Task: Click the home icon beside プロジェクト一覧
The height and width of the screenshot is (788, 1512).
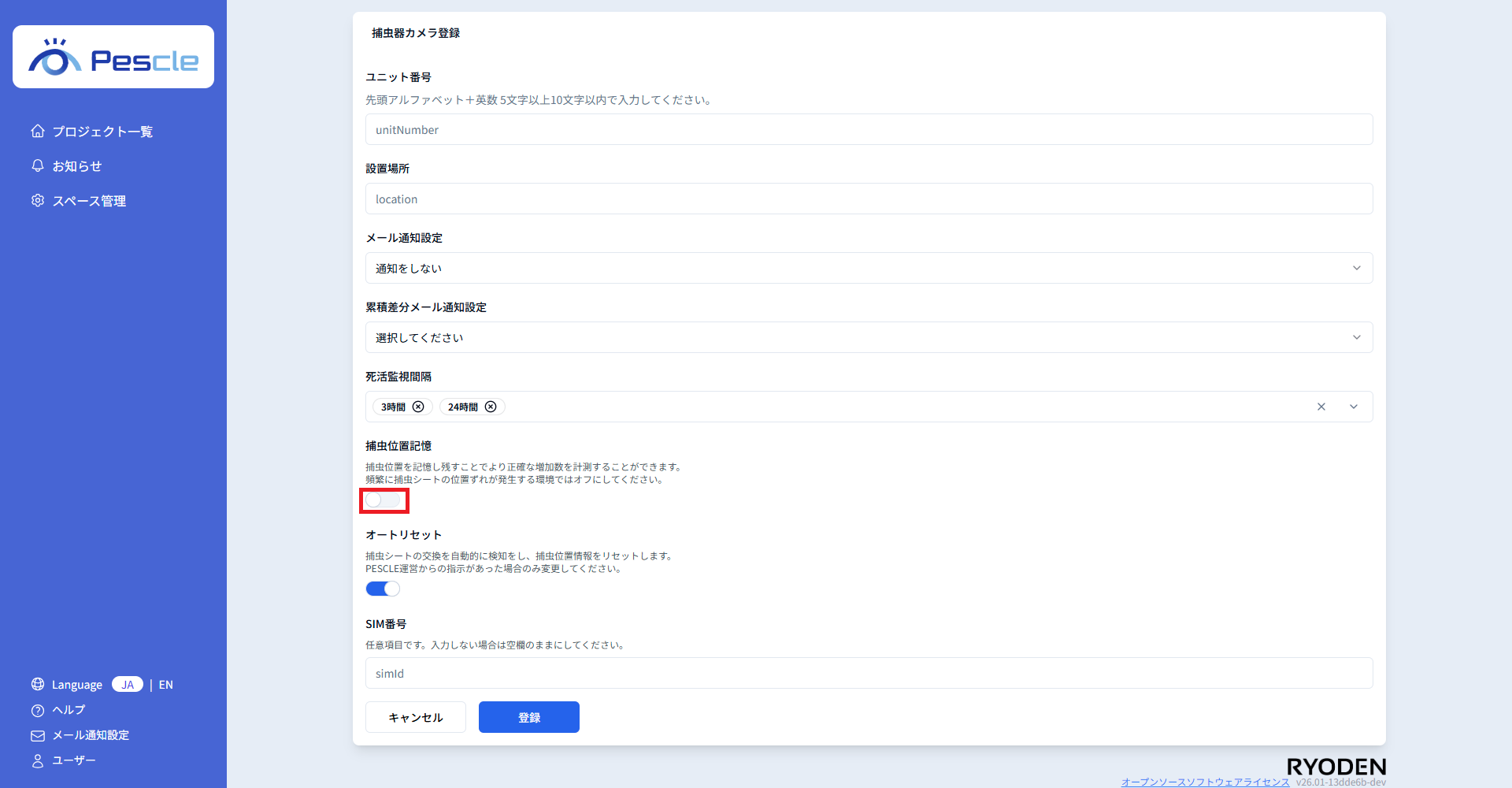Action: [x=38, y=131]
